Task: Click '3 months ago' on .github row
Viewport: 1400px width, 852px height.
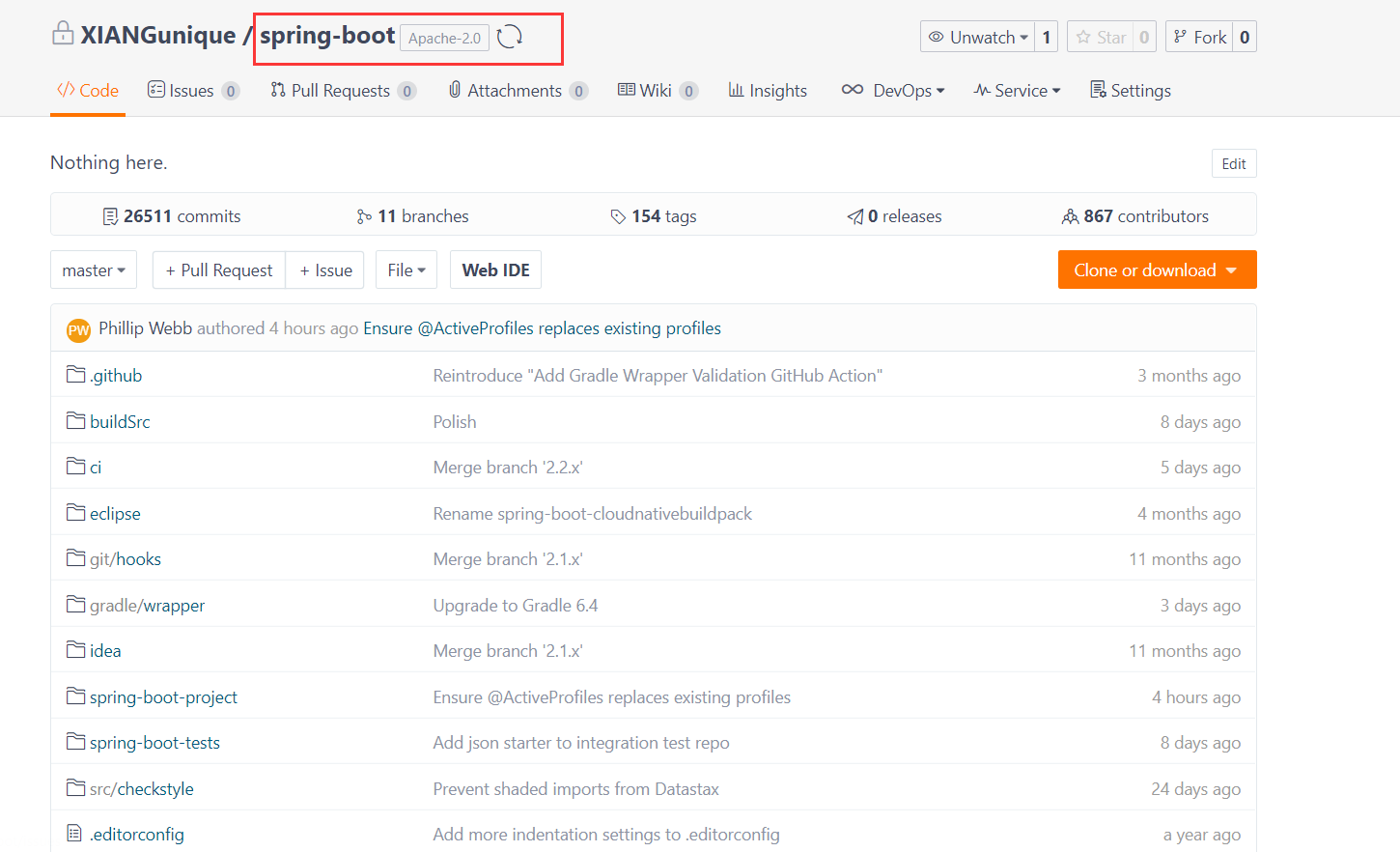Action: pos(1189,375)
